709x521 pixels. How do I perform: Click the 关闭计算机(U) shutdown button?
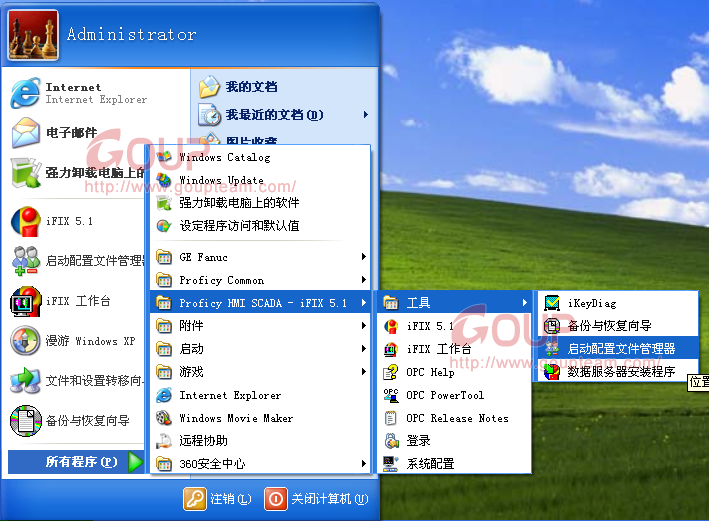tap(317, 499)
